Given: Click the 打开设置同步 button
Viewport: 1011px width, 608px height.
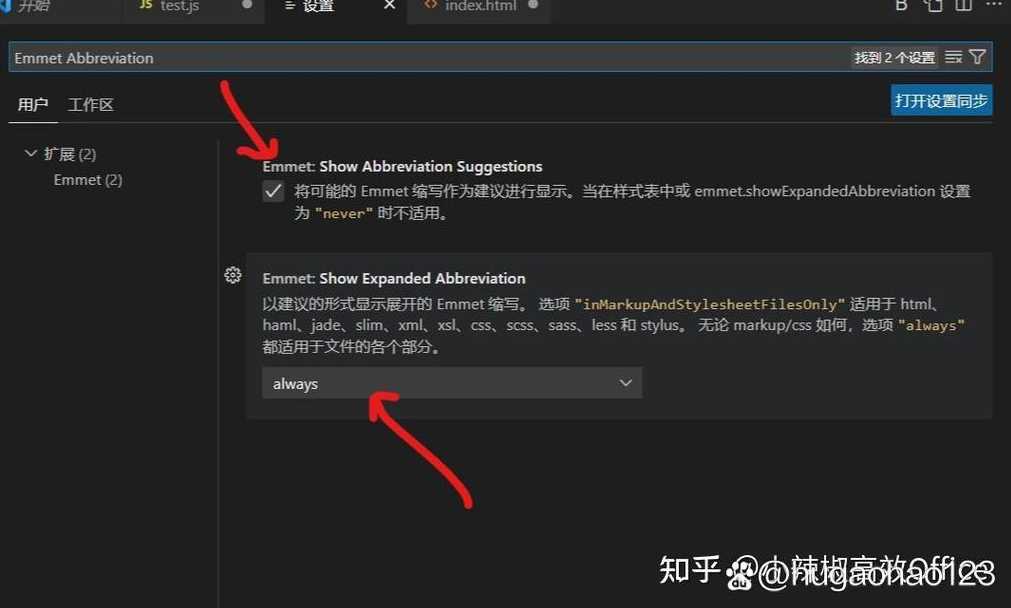Looking at the screenshot, I should (x=941, y=101).
